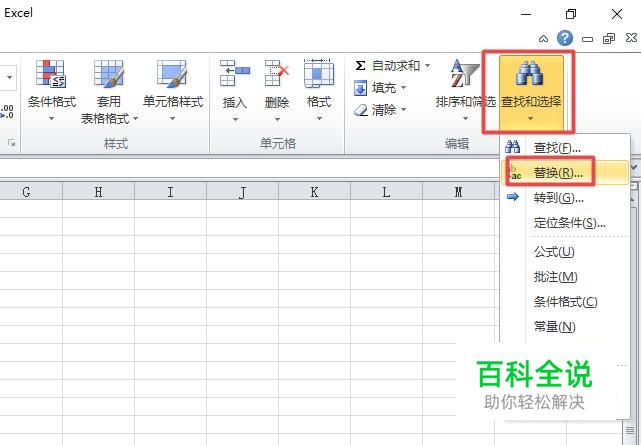Image resolution: width=641 pixels, height=445 pixels.
Task: Open Excel Help question mark icon
Action: (x=565, y=38)
